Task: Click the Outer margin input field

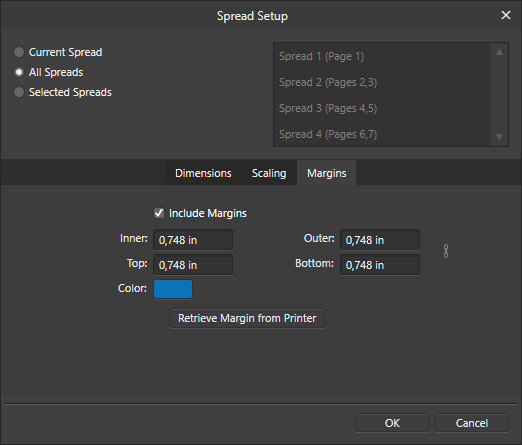Action: (x=380, y=240)
